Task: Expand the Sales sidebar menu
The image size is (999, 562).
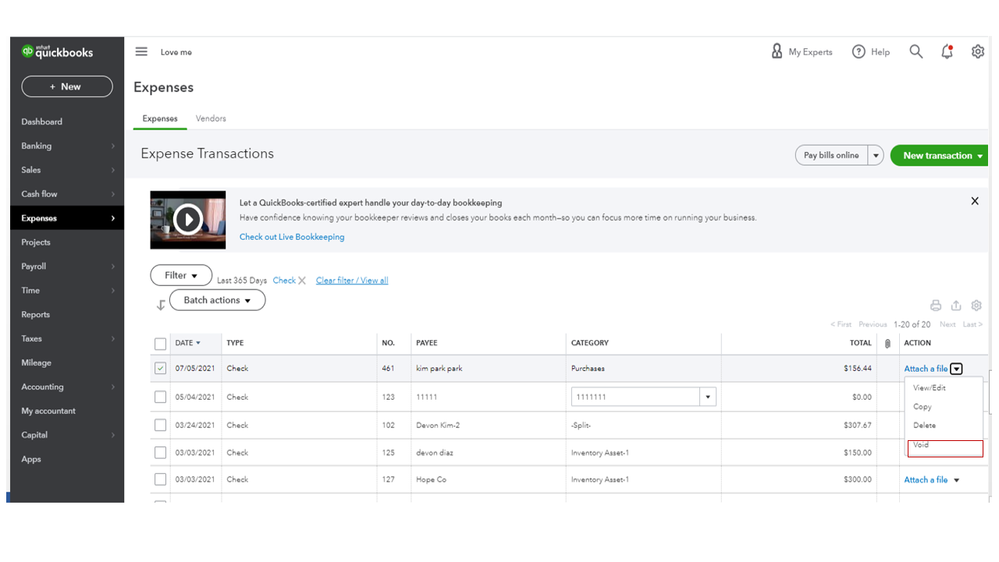Action: coord(67,170)
